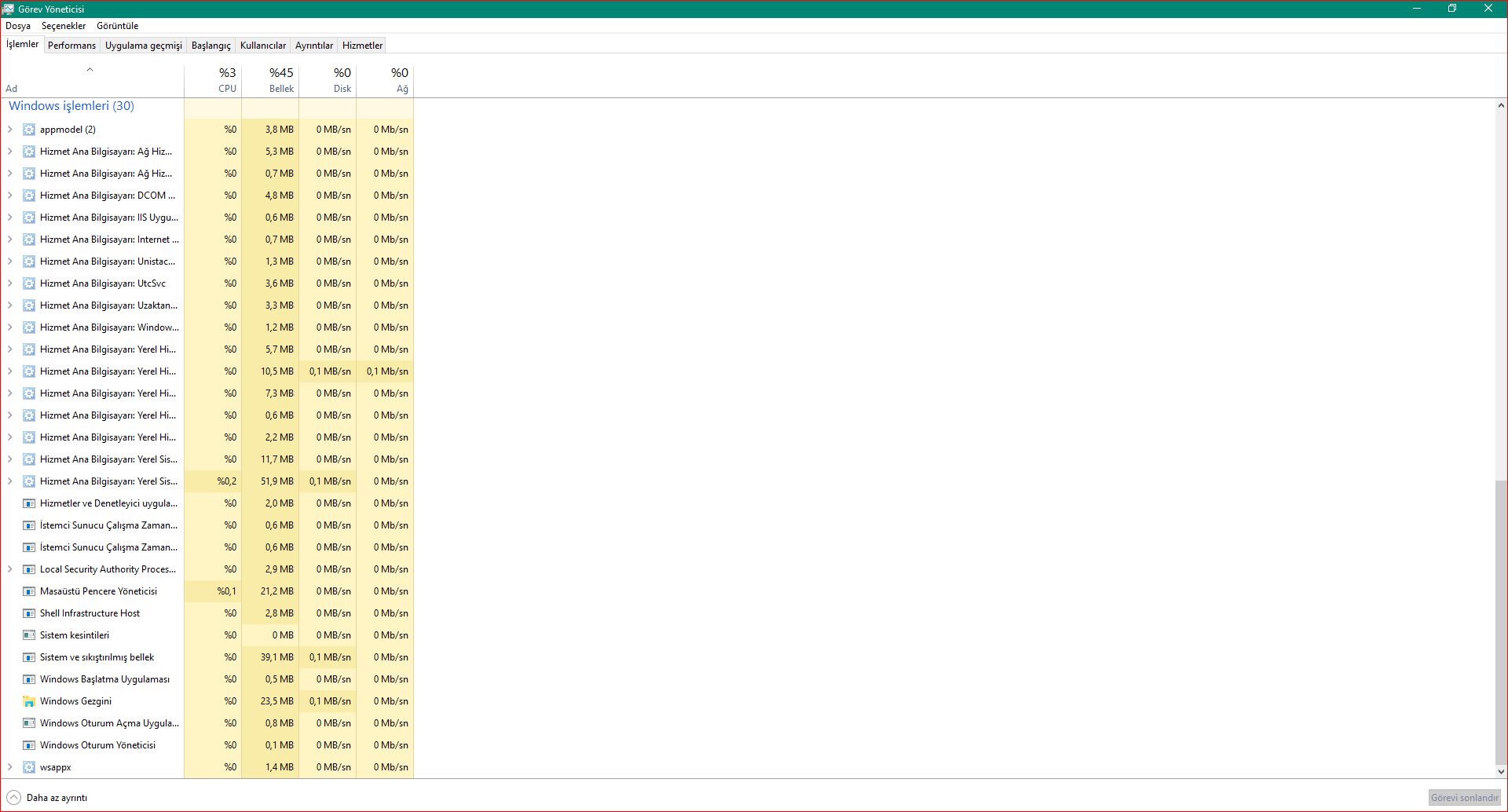Sort by the Ağ column header
The width and height of the screenshot is (1508, 812).
pos(385,80)
